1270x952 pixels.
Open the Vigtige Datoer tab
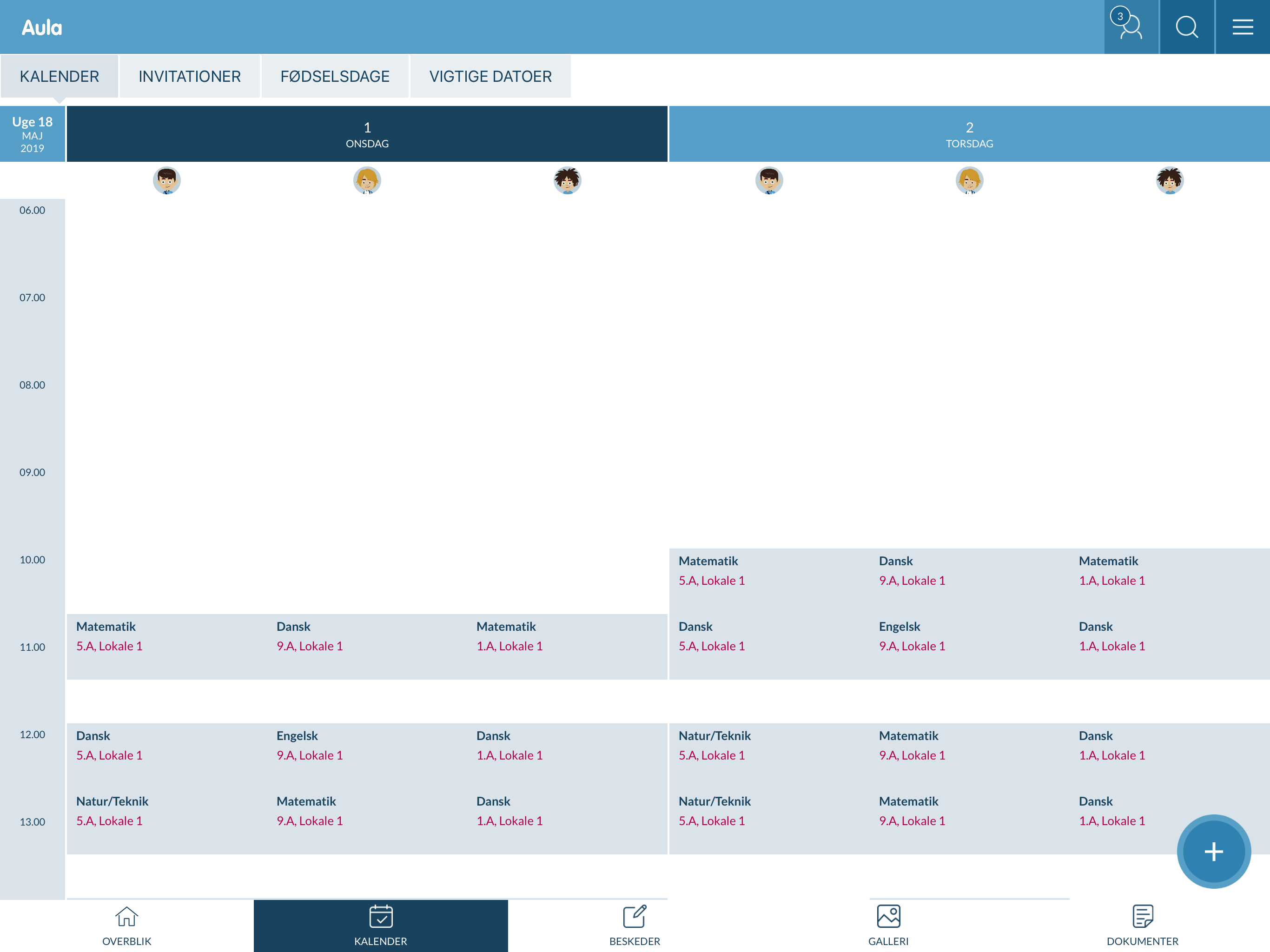490,76
